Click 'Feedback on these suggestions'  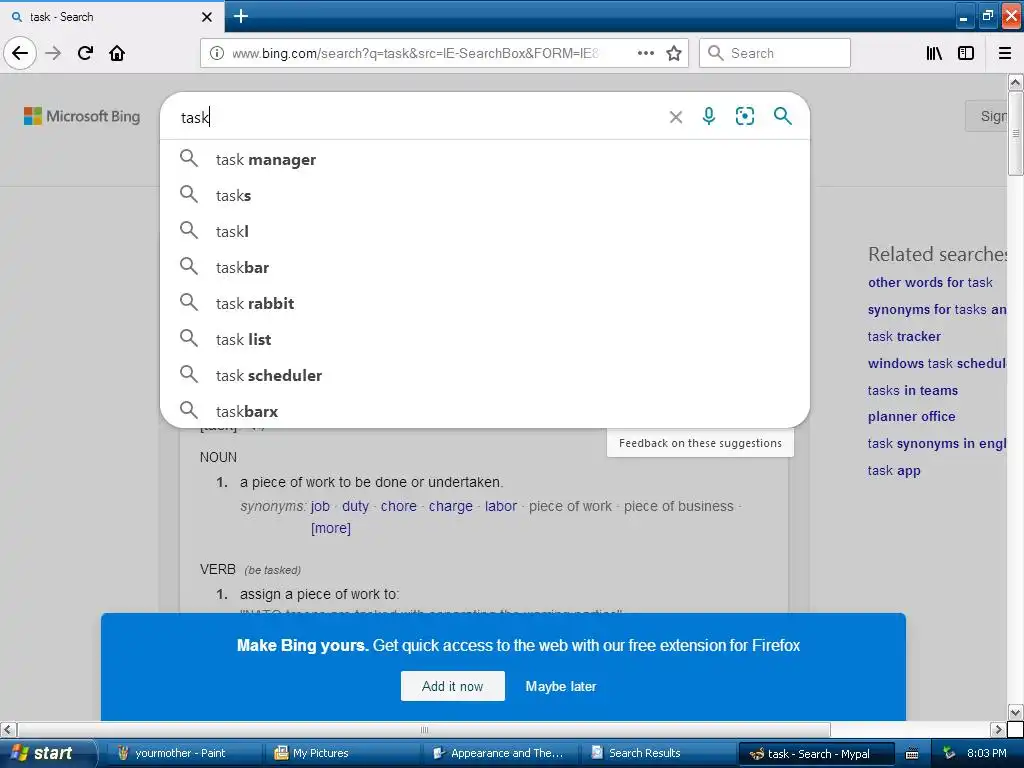pos(700,443)
